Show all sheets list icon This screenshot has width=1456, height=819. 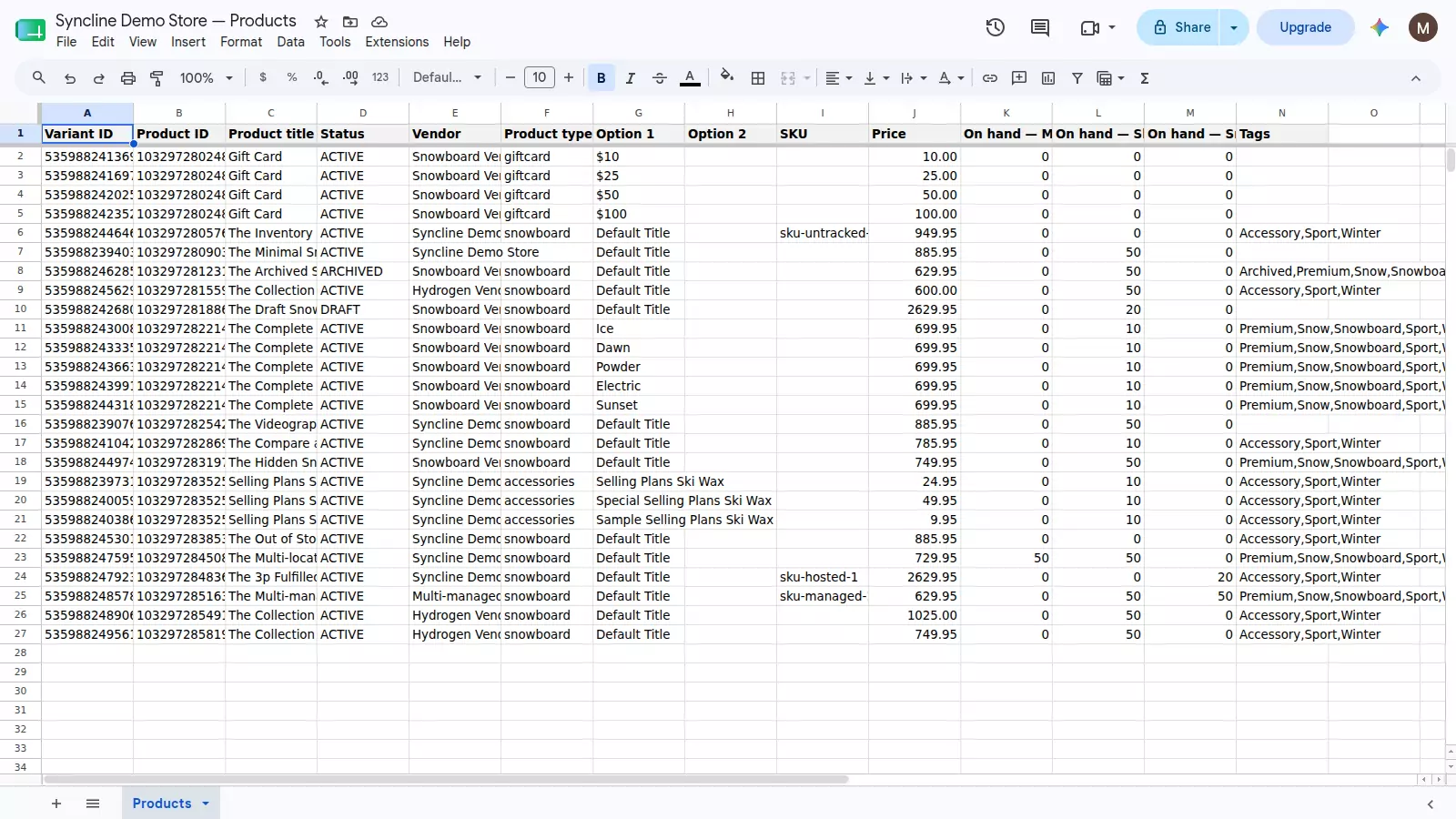93,804
